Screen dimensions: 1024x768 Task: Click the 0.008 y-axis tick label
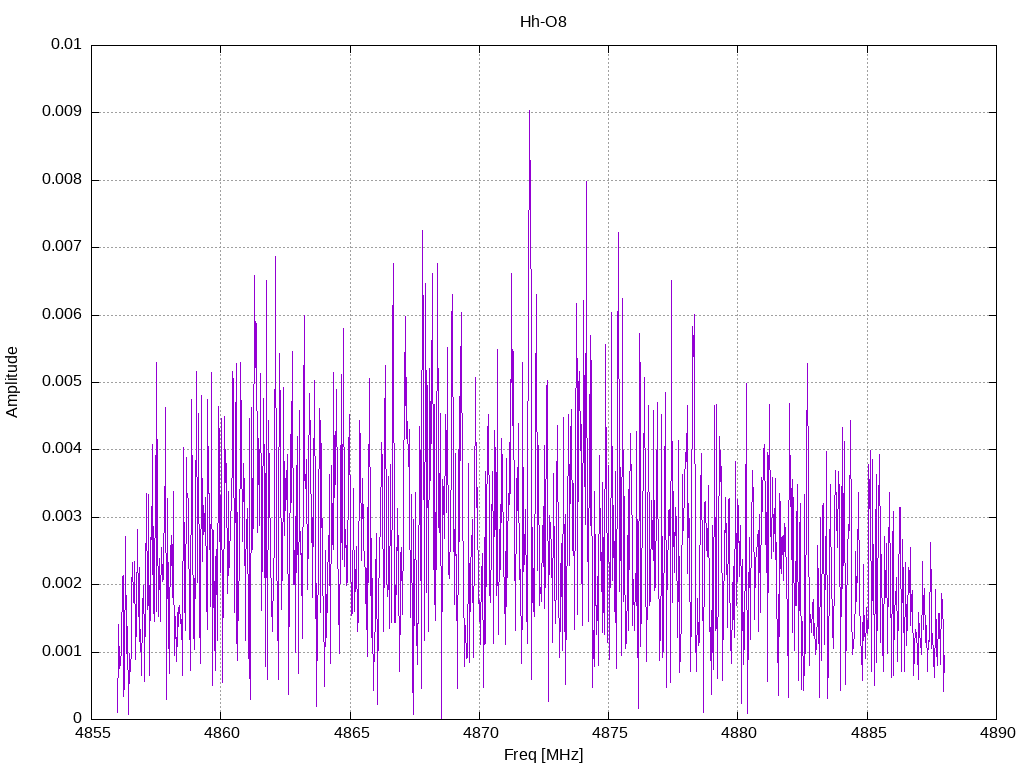[x=62, y=180]
